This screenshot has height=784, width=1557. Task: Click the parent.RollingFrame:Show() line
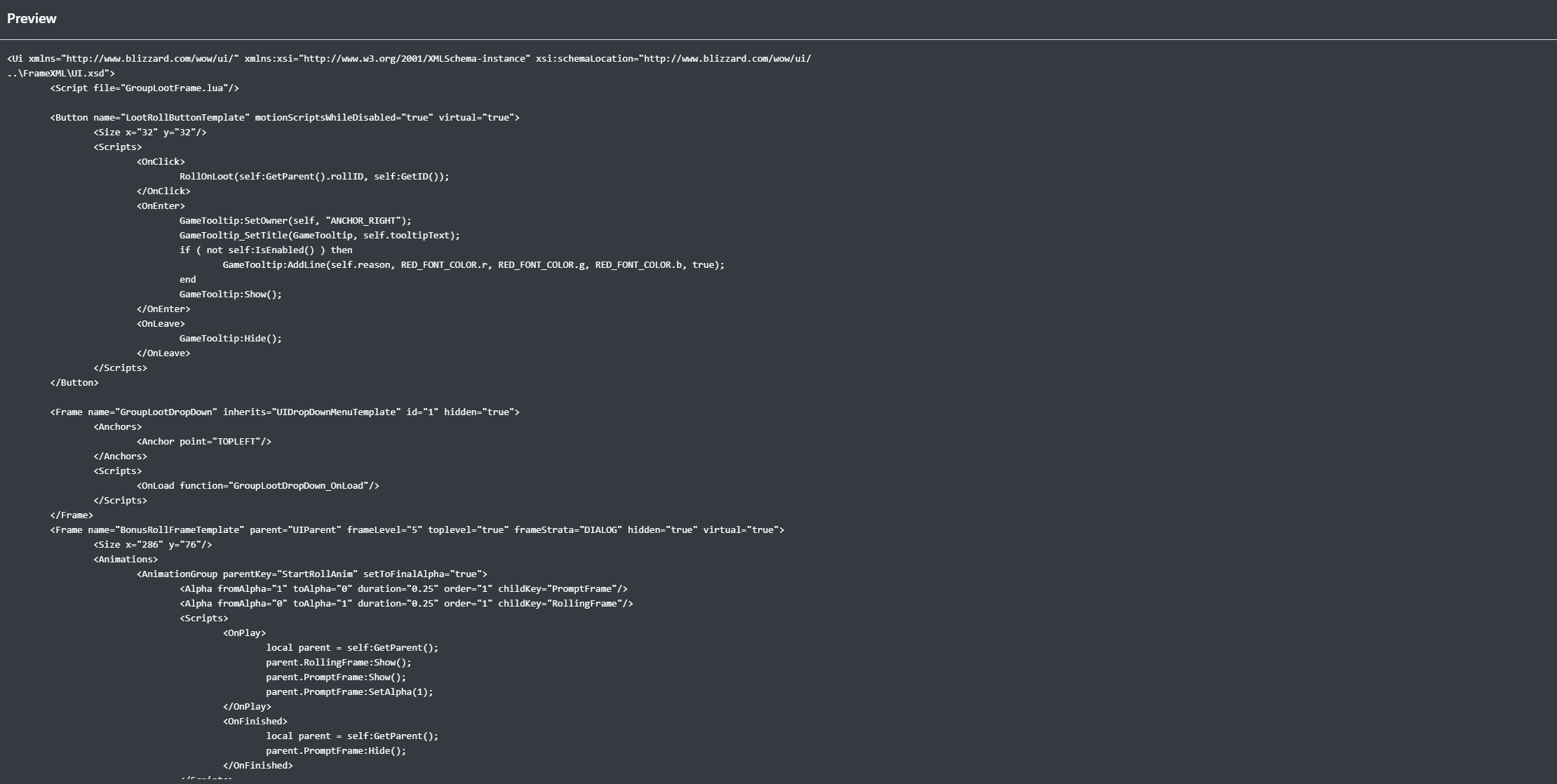click(338, 663)
